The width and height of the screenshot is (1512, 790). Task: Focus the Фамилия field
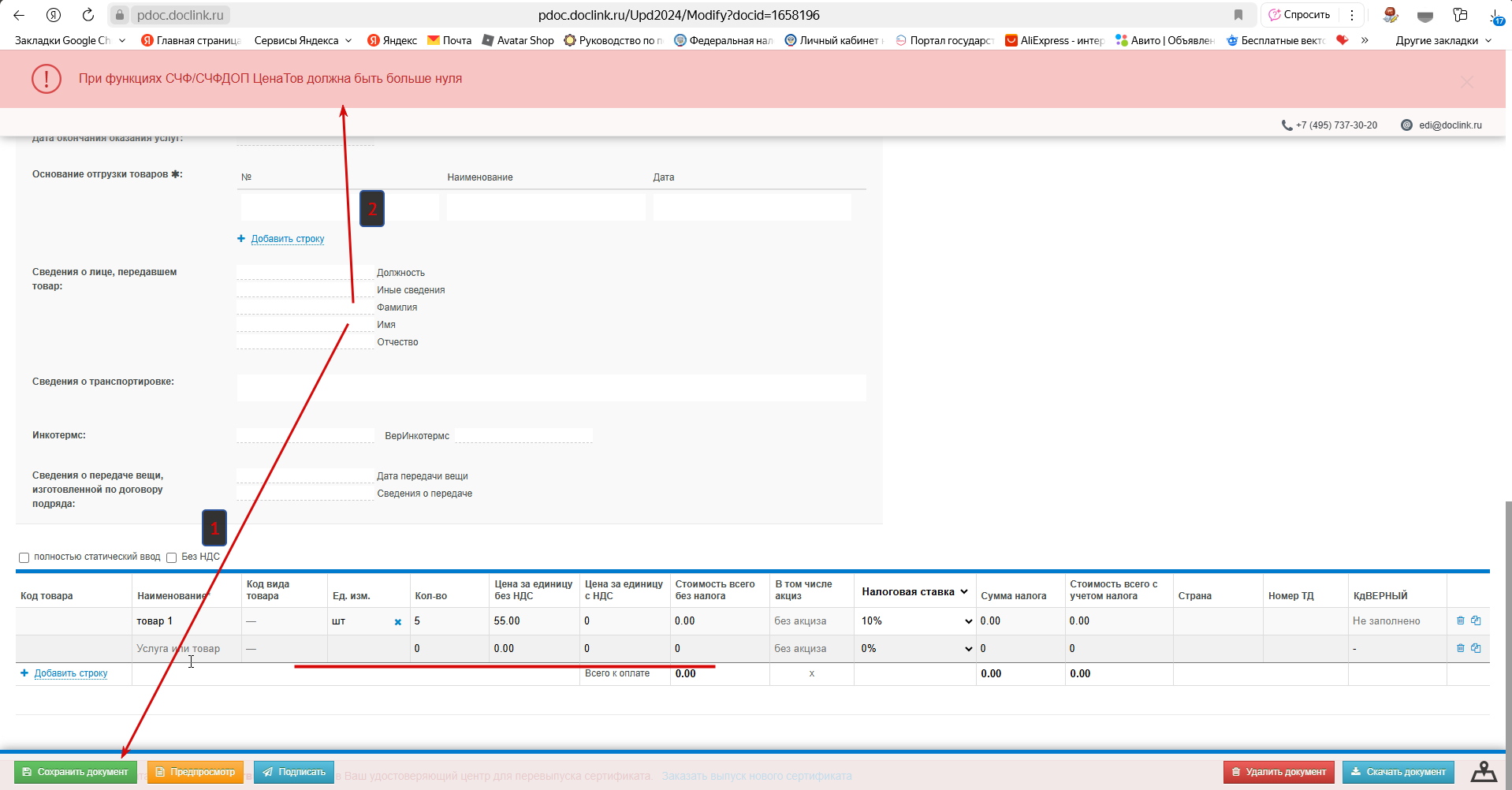(x=305, y=307)
